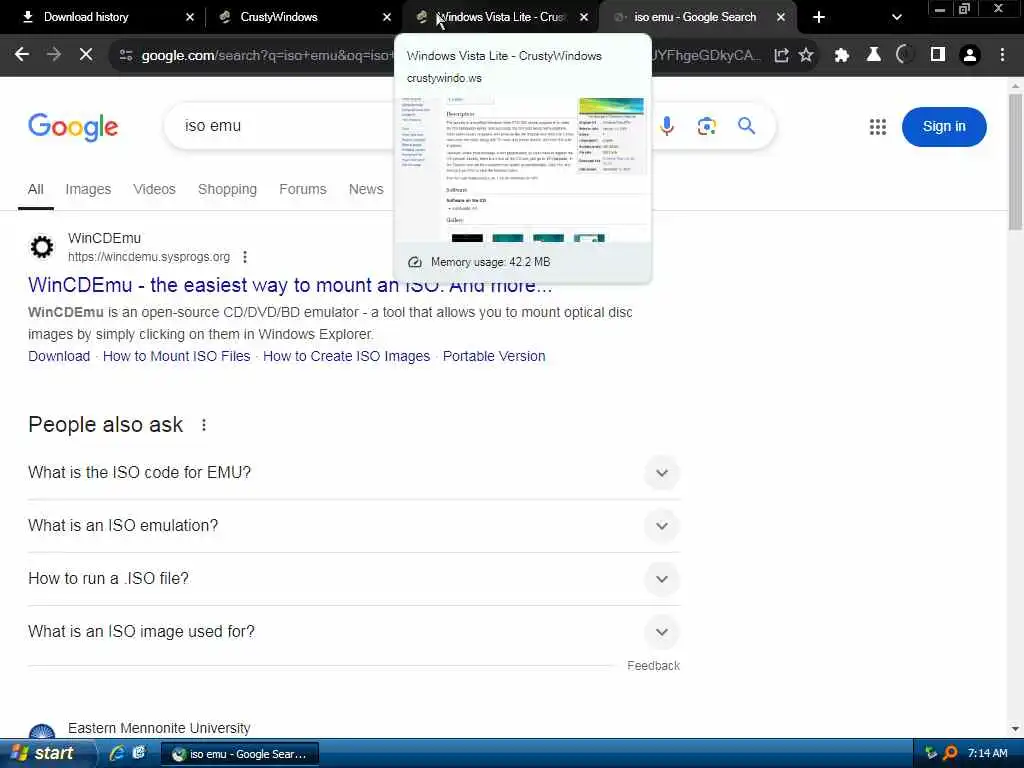The width and height of the screenshot is (1024, 768).
Task: Click the search tray icon beside clock
Action: 950,754
